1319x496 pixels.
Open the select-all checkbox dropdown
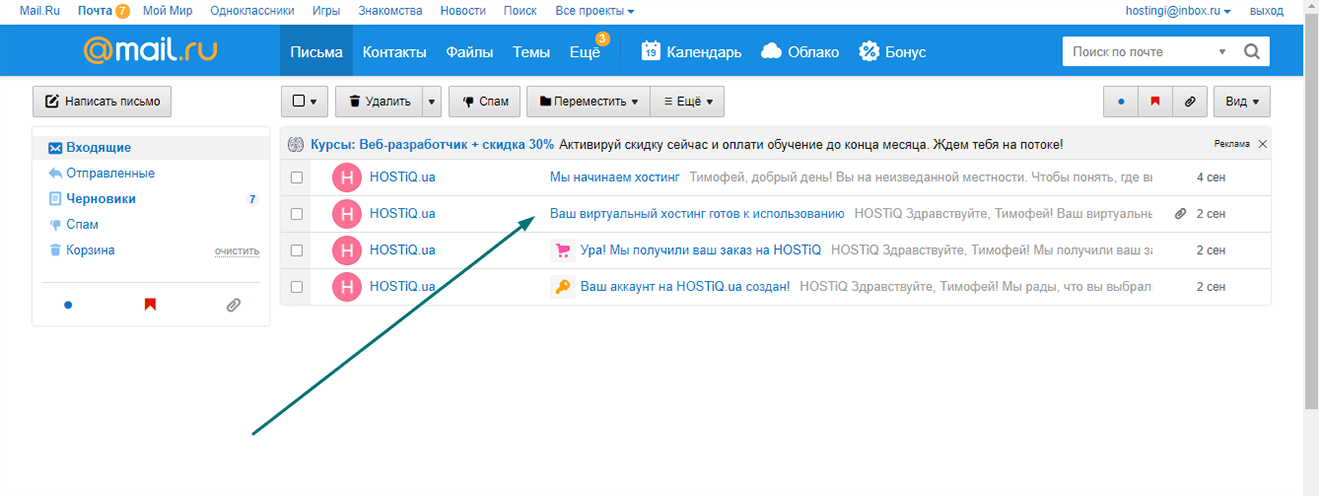305,101
